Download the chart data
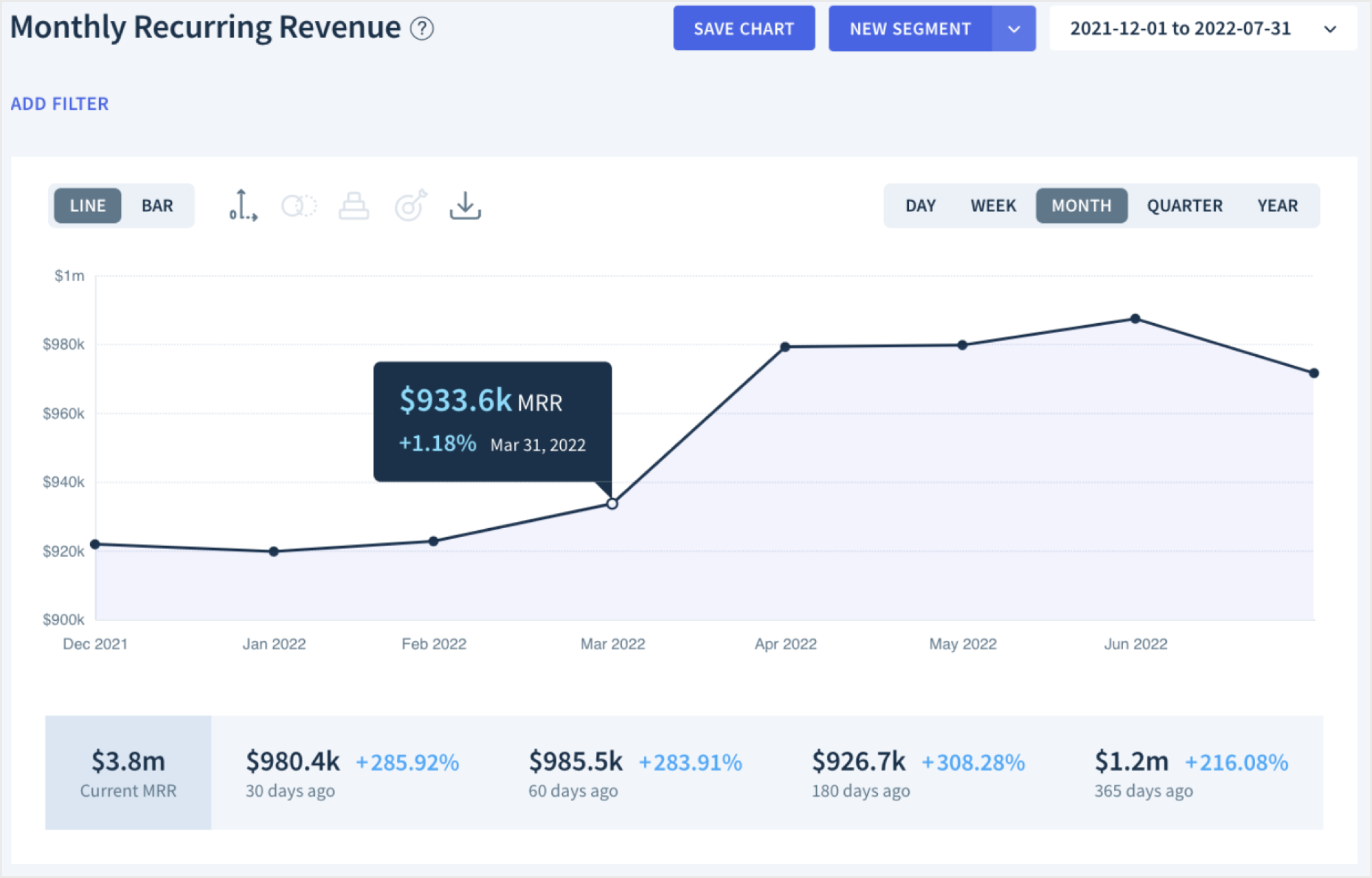1372x878 pixels. (x=465, y=206)
